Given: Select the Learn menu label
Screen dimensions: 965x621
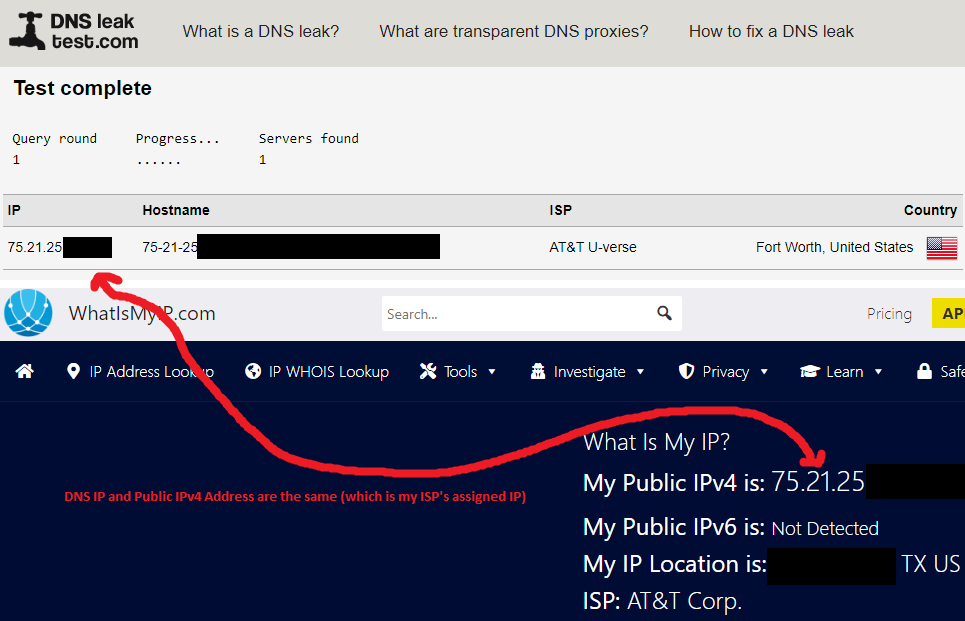Looking at the screenshot, I should (844, 372).
